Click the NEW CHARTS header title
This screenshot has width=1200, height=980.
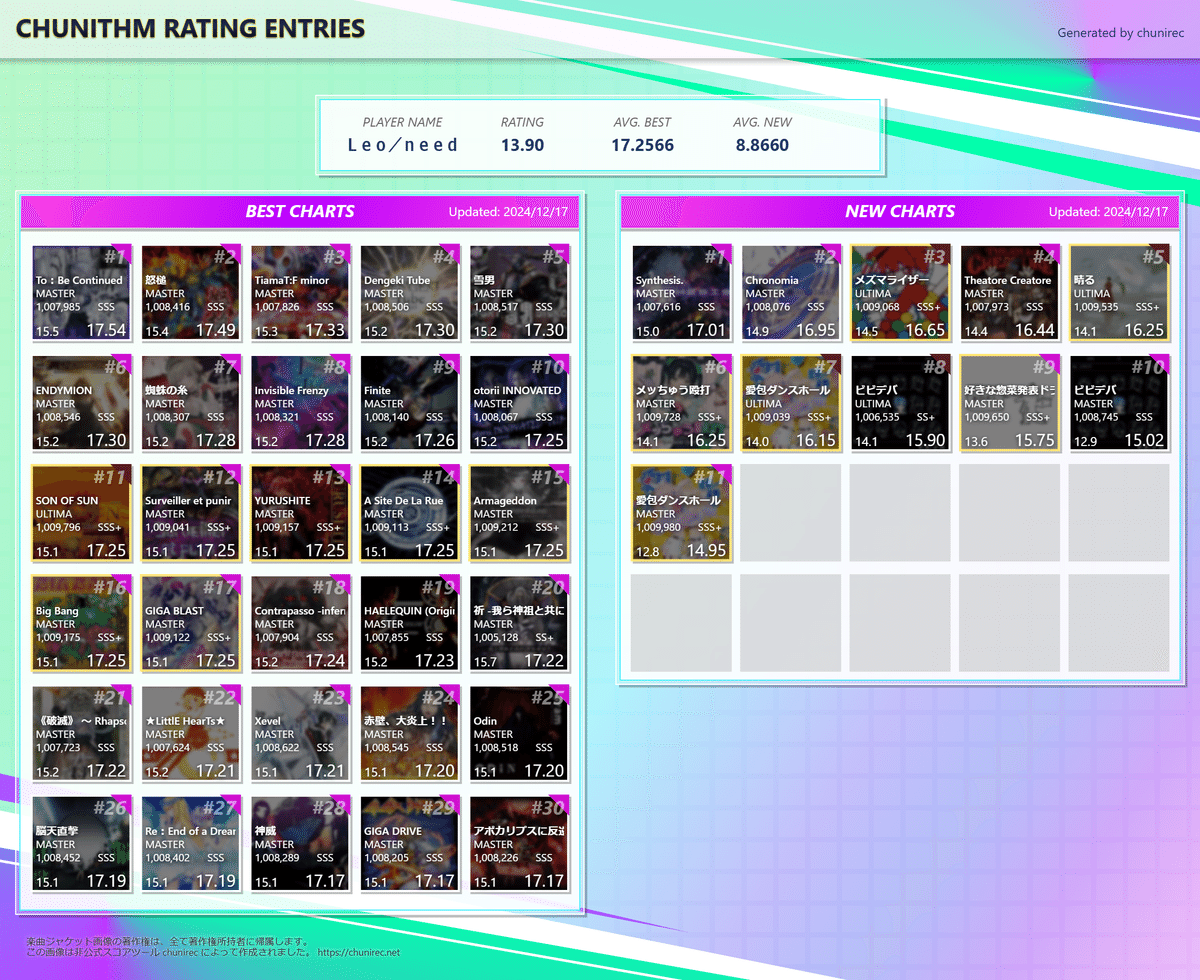[900, 211]
